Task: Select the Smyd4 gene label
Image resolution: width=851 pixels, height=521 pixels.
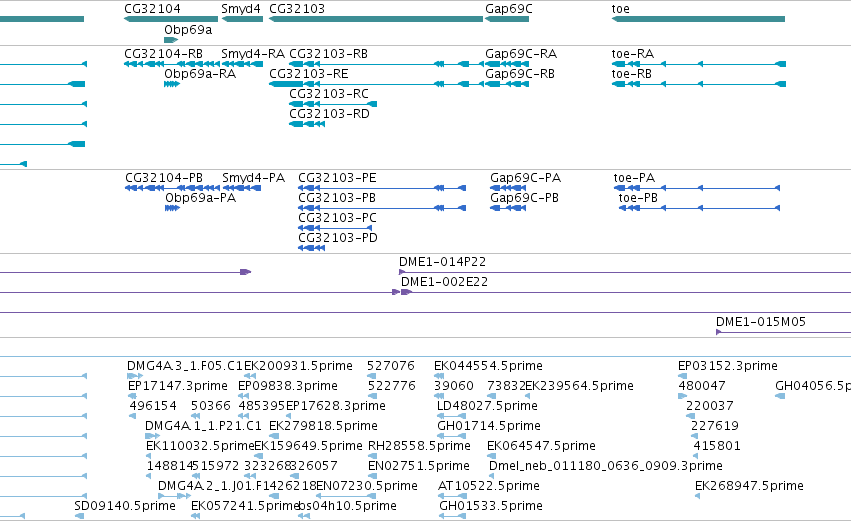Action: (240, 9)
